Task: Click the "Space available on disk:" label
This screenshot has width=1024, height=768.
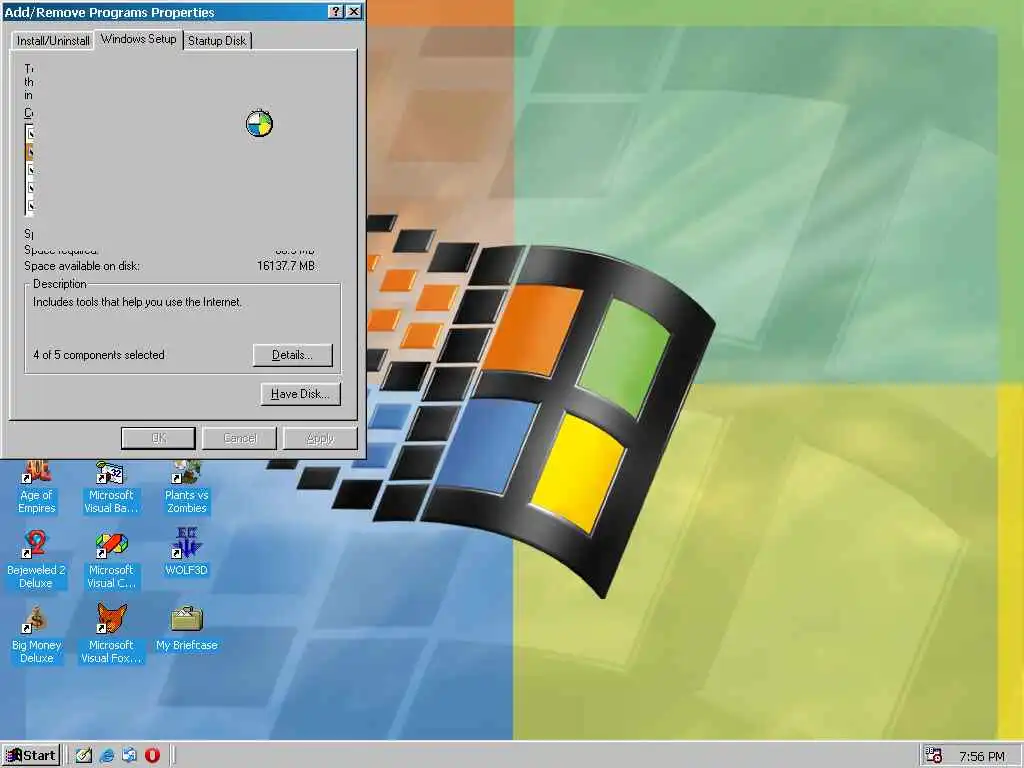Action: click(x=82, y=266)
